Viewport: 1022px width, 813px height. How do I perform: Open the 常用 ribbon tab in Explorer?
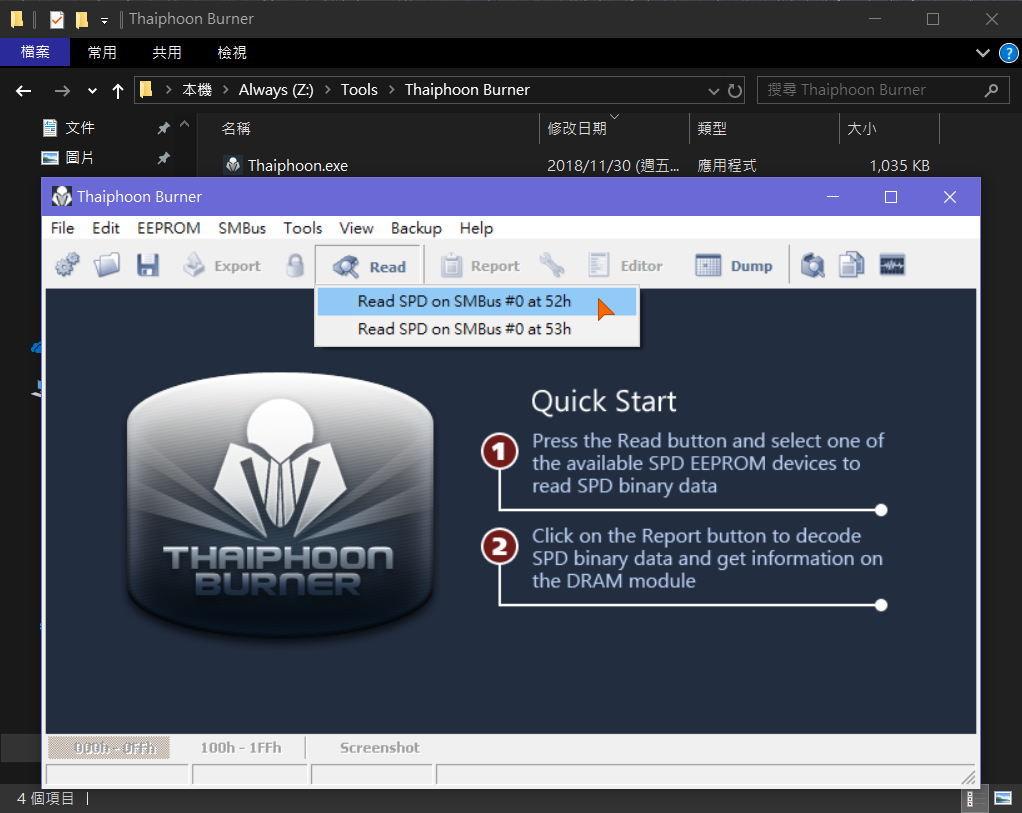click(x=102, y=52)
